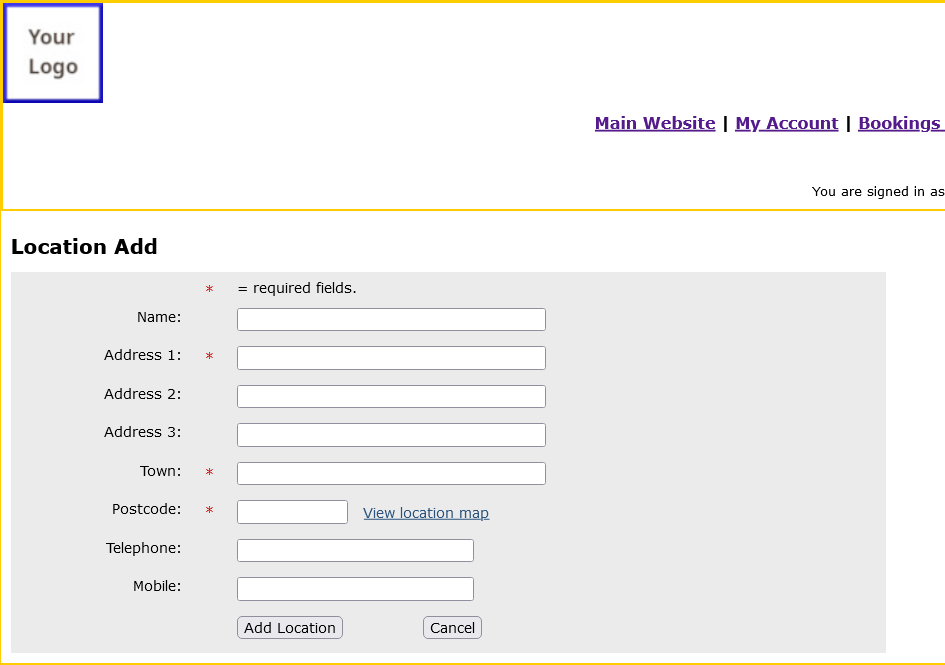Click the Address 3 text box

click(x=391, y=435)
